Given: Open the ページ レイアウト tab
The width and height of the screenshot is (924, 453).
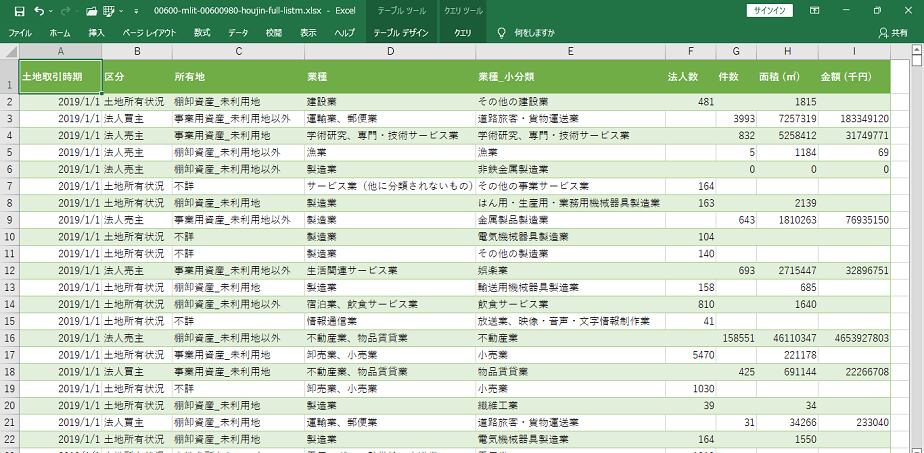Looking at the screenshot, I should pos(149,33).
